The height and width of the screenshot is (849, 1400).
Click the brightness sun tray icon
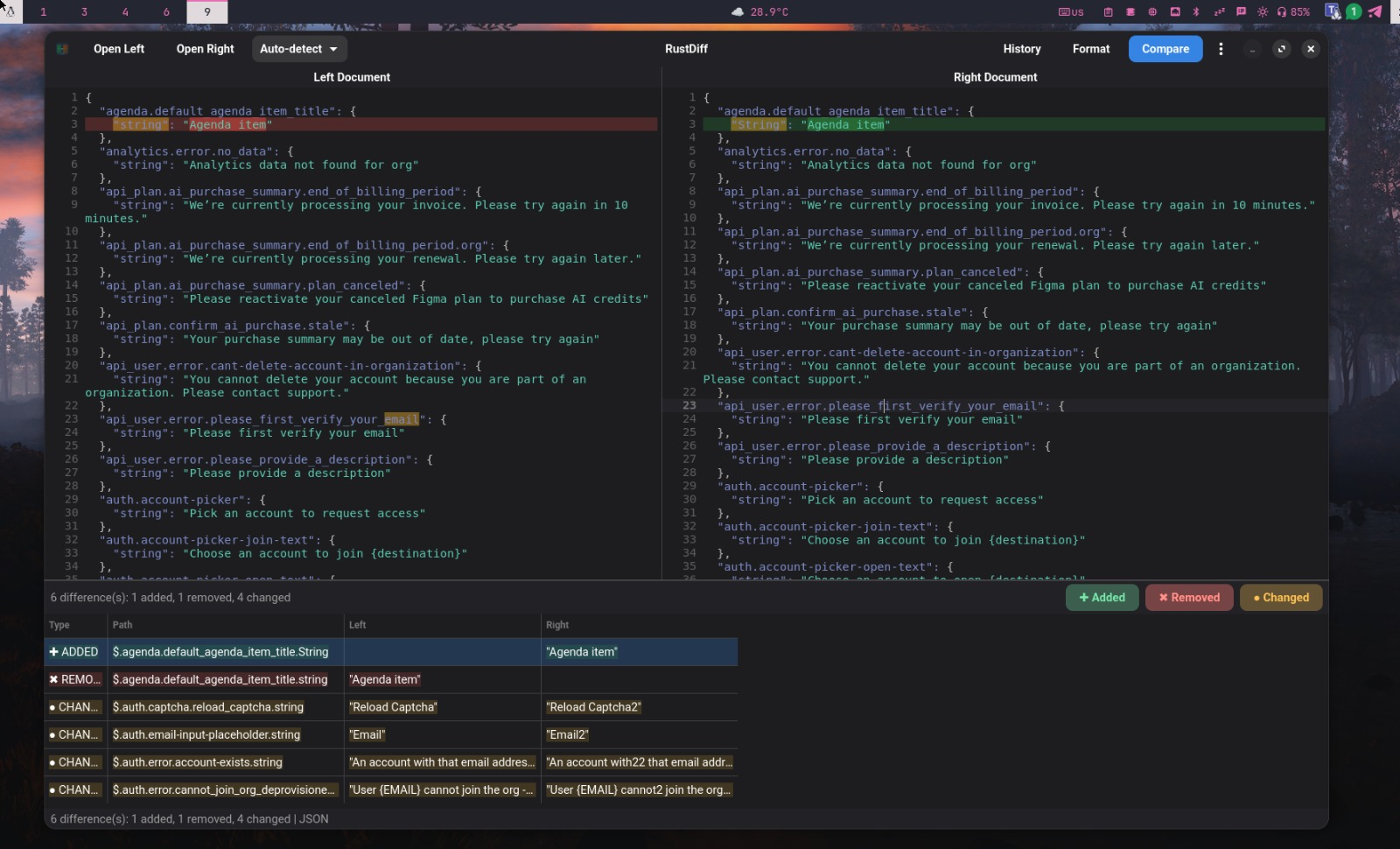[x=1263, y=11]
